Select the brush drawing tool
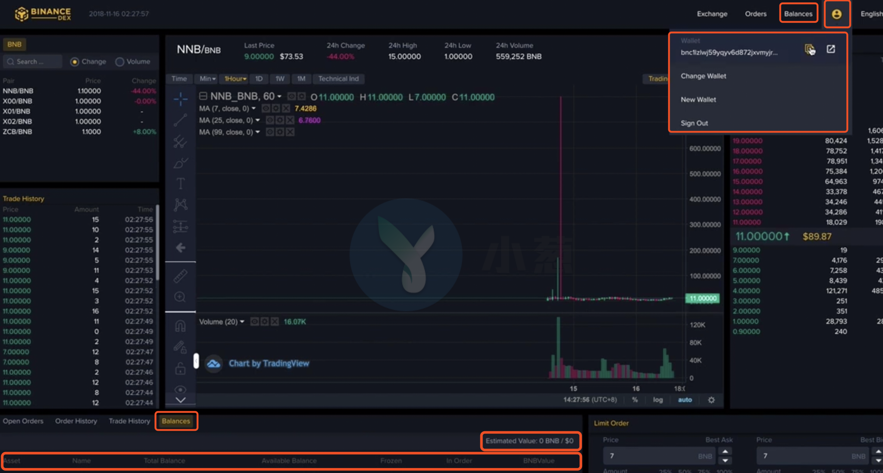Viewport: 883px width, 473px height. pos(180,163)
